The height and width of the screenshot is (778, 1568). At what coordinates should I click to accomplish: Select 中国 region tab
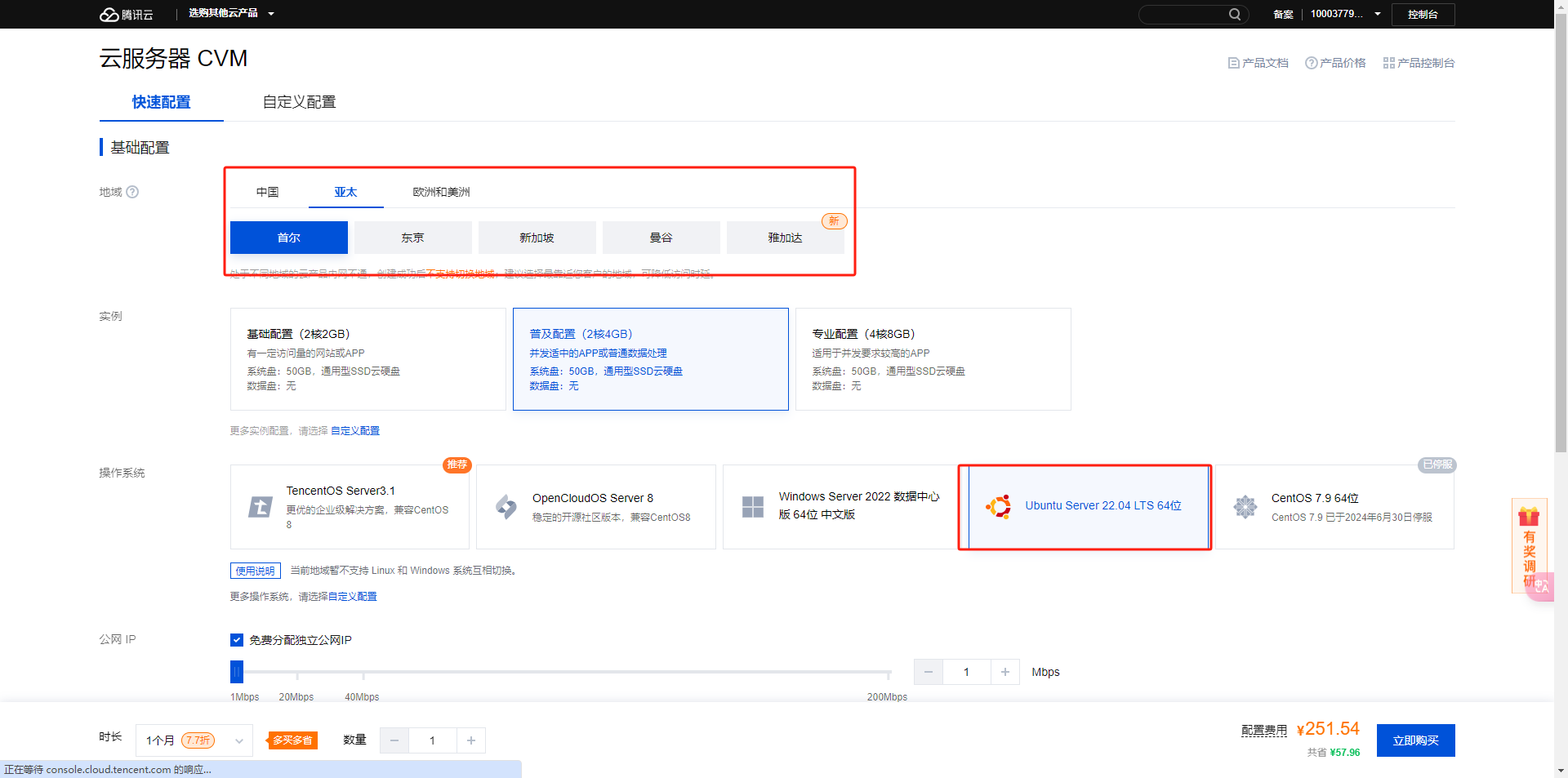click(268, 192)
